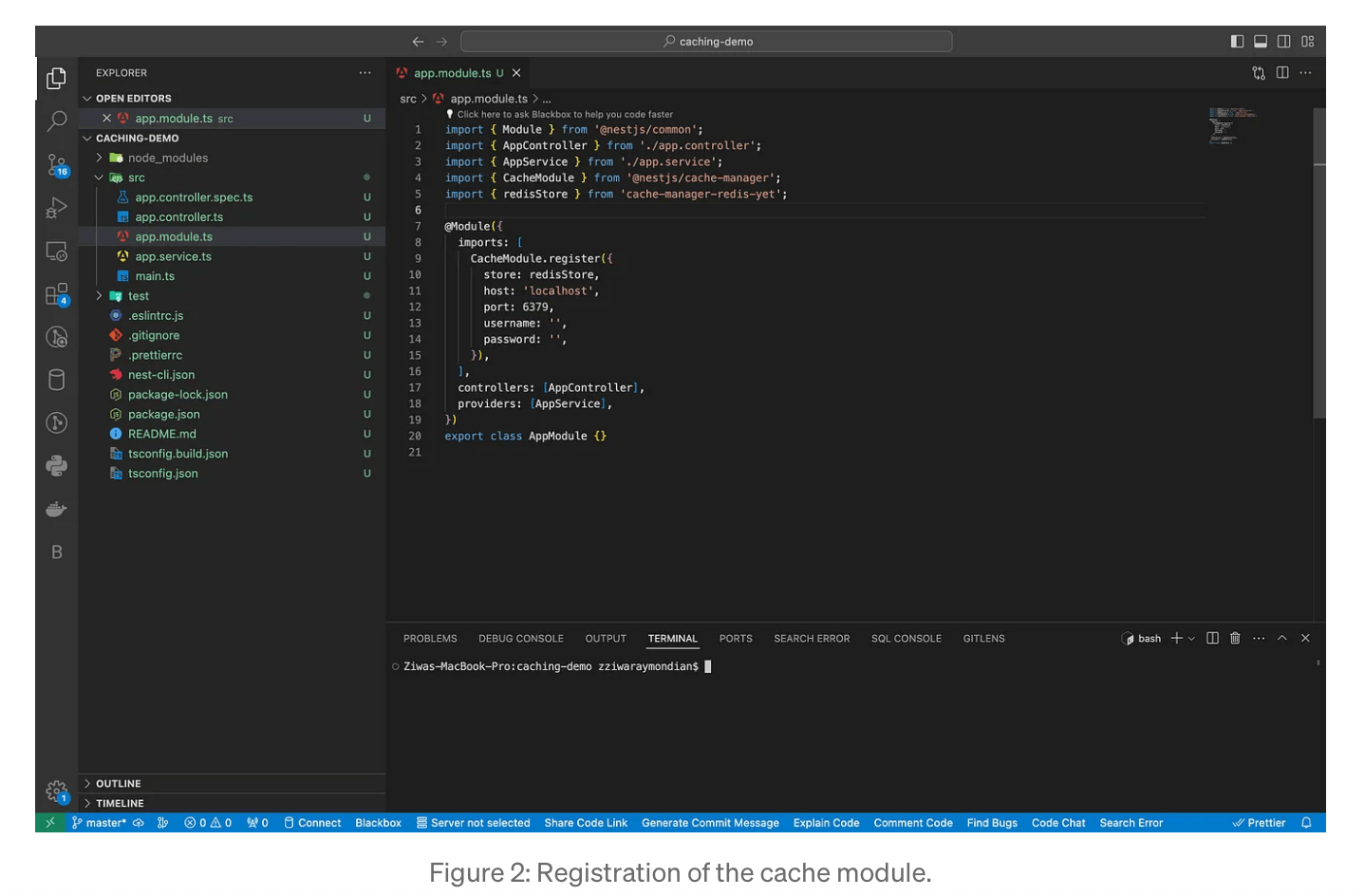Split the terminal pane

[x=1212, y=638]
